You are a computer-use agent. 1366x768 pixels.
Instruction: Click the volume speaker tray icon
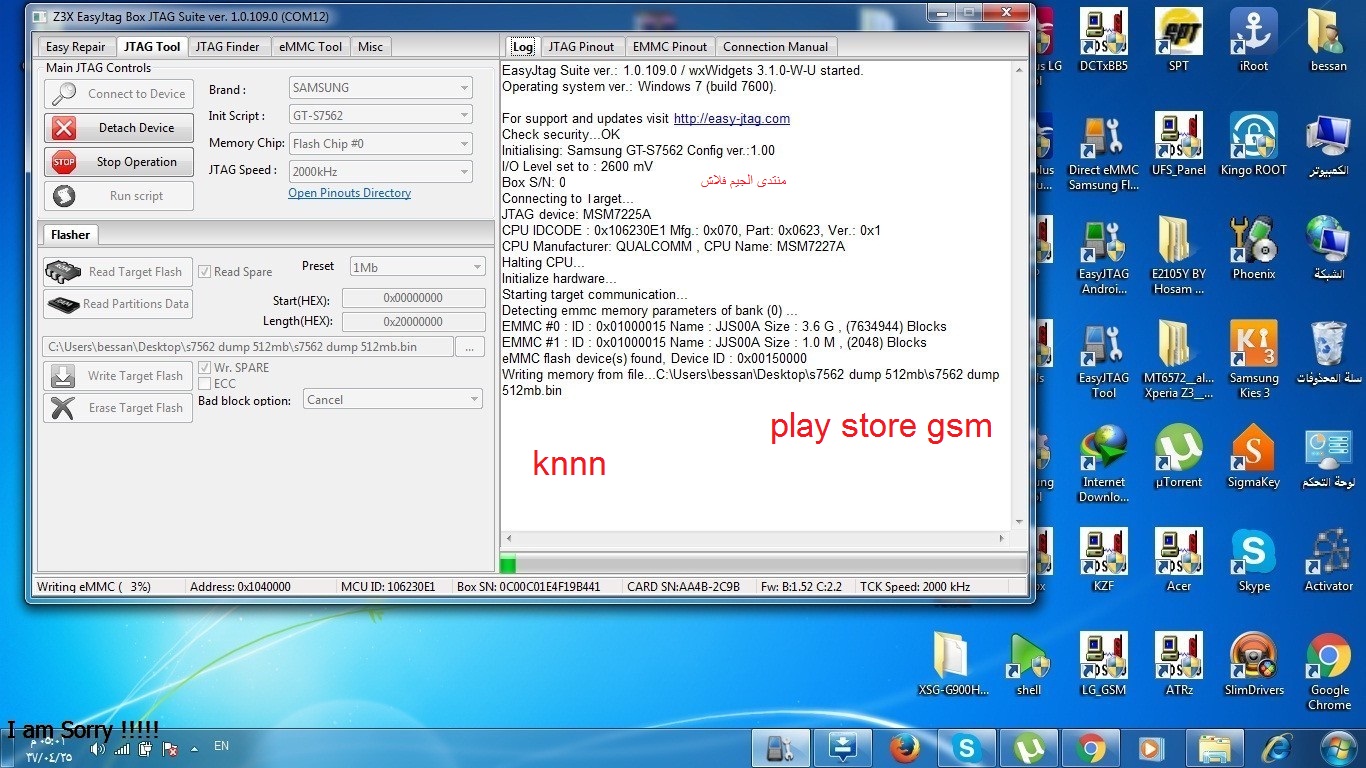click(98, 748)
